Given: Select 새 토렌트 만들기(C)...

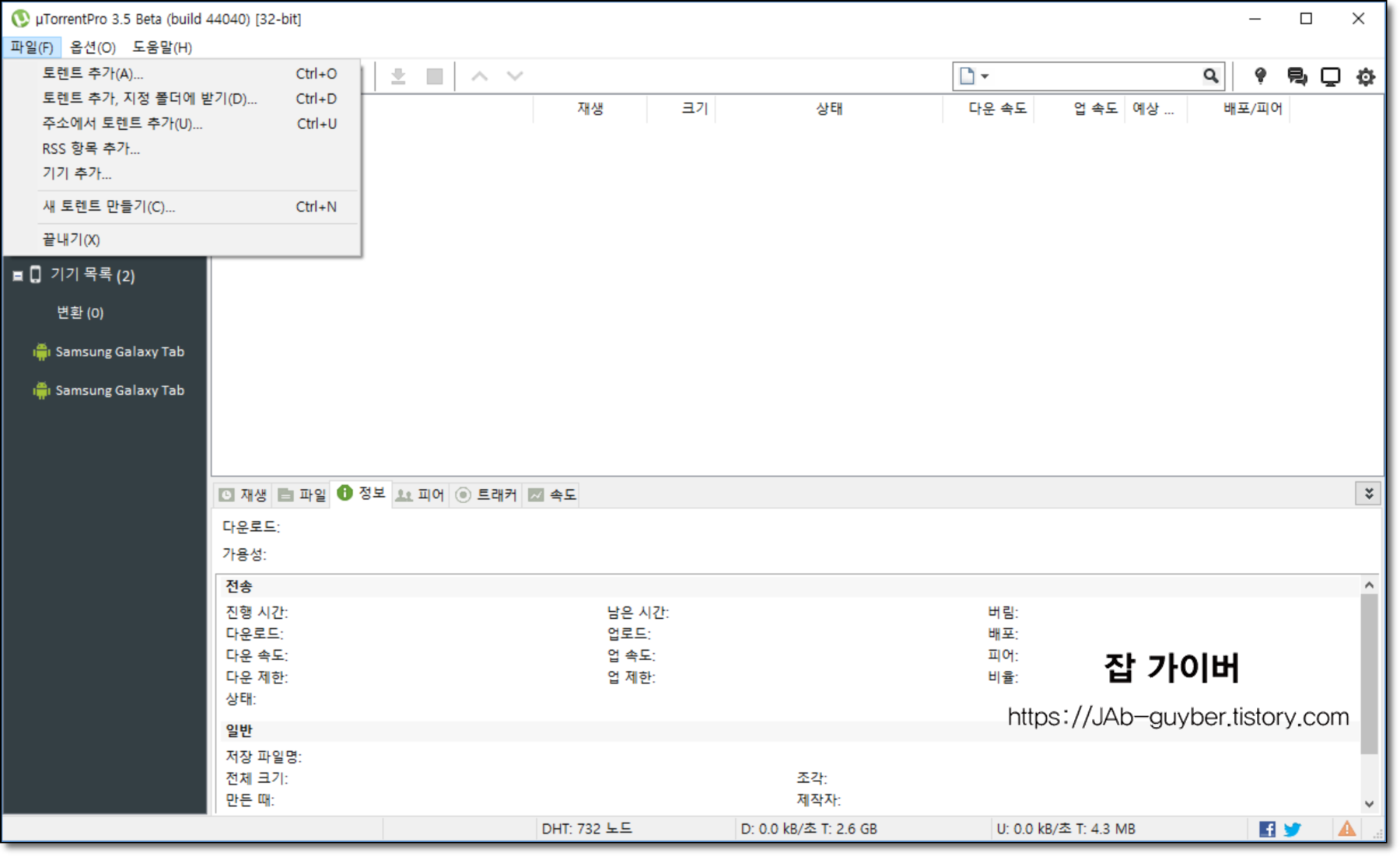Looking at the screenshot, I should tap(183, 207).
